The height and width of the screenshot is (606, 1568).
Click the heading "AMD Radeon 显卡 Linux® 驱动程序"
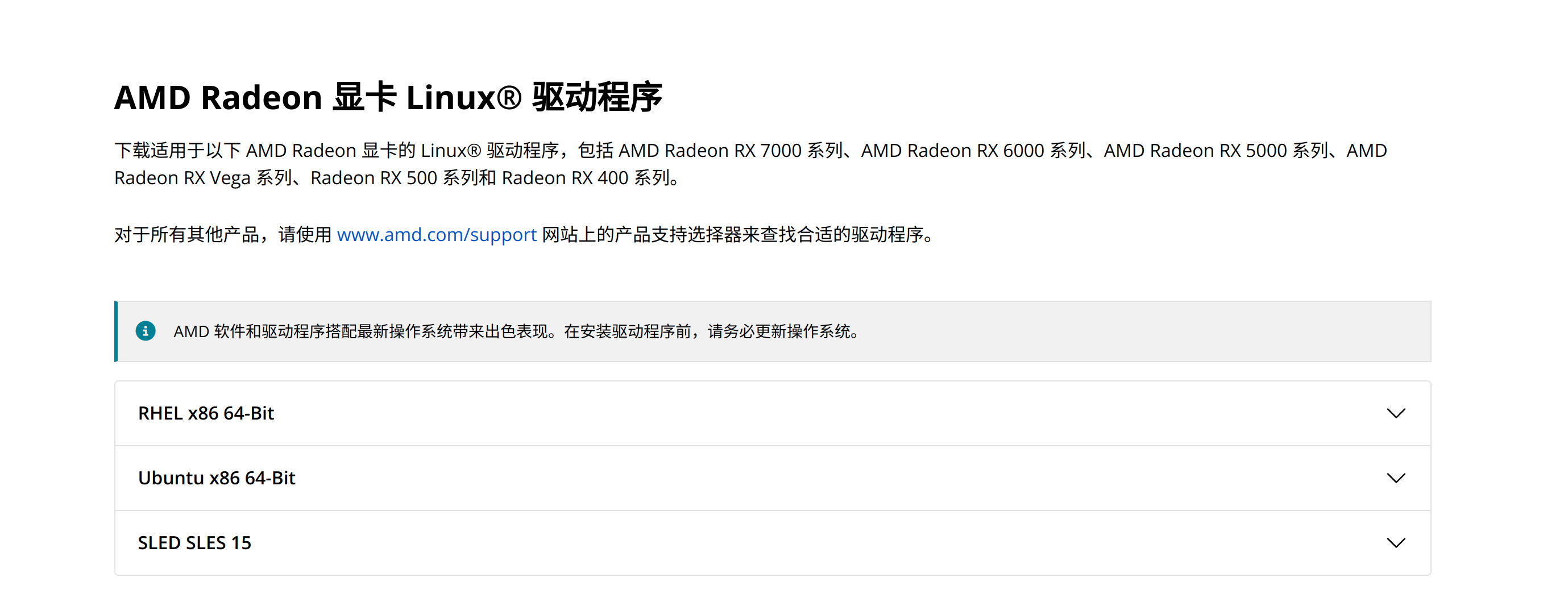(x=388, y=97)
